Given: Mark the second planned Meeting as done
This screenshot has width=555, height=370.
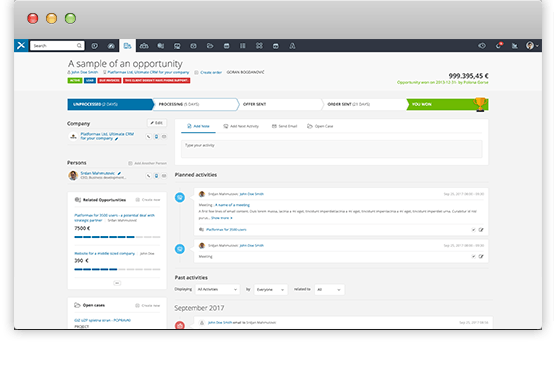Looking at the screenshot, I should pos(473,256).
